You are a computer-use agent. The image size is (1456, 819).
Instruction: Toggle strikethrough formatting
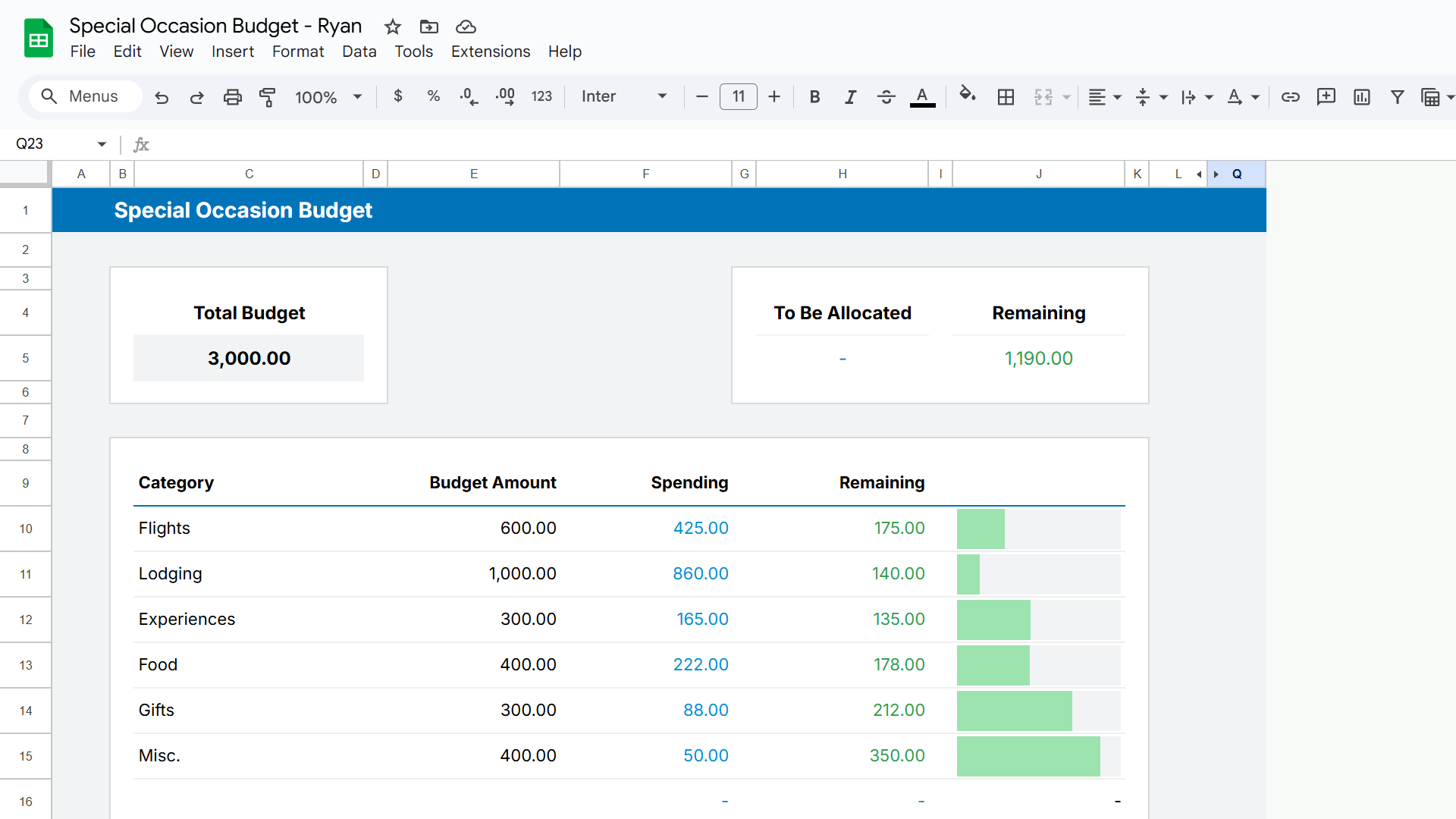click(x=886, y=97)
